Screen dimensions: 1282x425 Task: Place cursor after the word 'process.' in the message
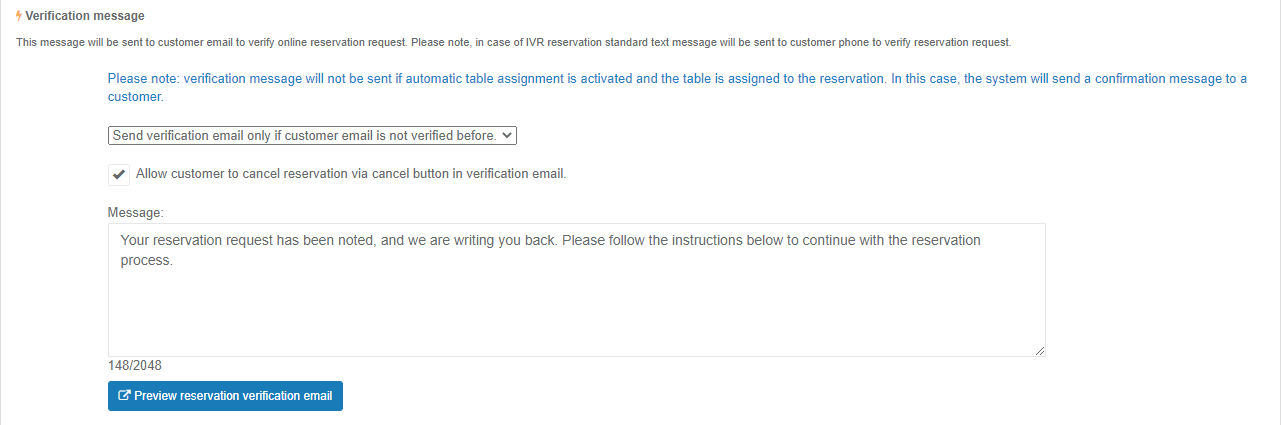175,260
